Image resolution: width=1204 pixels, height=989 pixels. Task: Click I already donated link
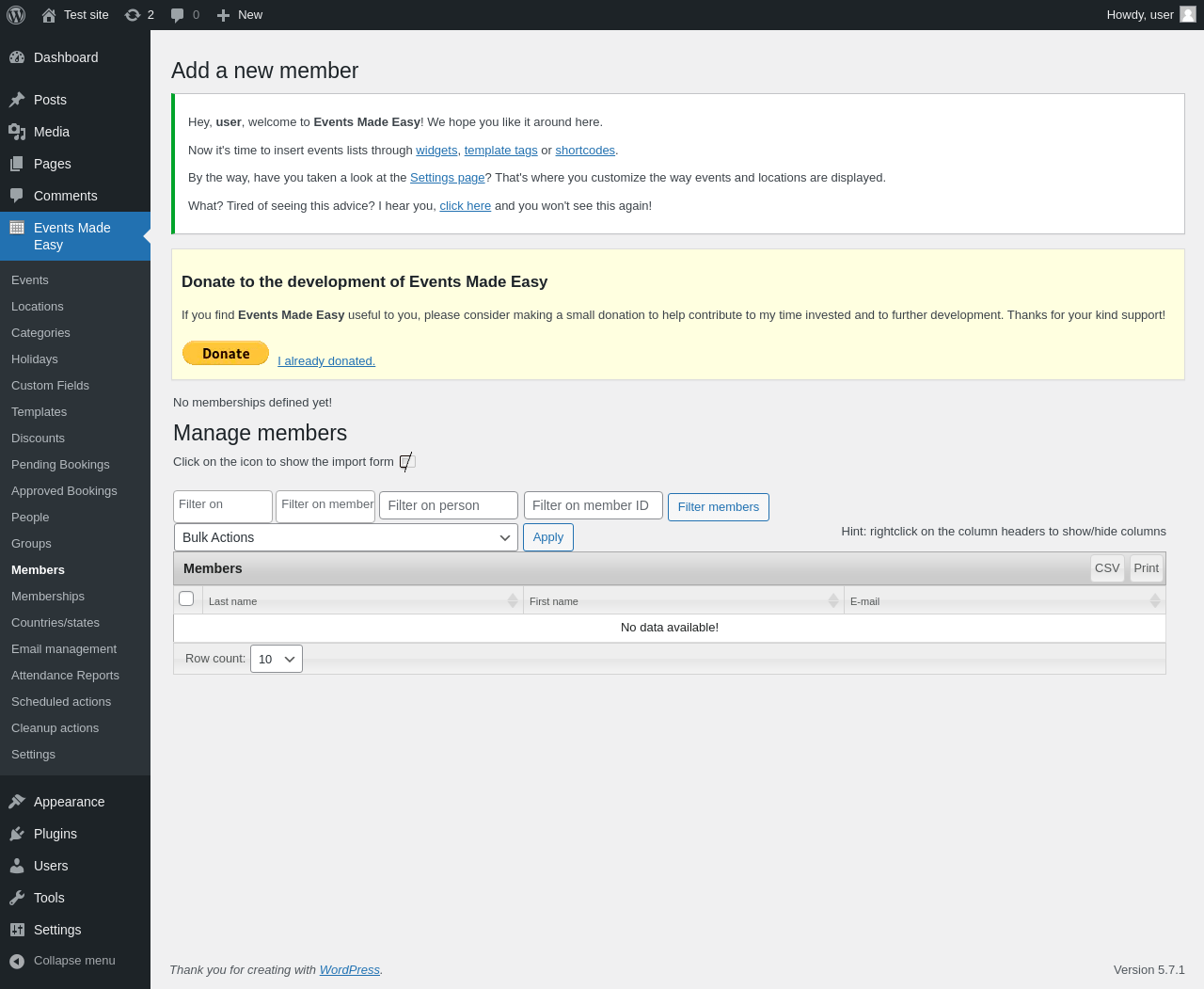tap(326, 361)
